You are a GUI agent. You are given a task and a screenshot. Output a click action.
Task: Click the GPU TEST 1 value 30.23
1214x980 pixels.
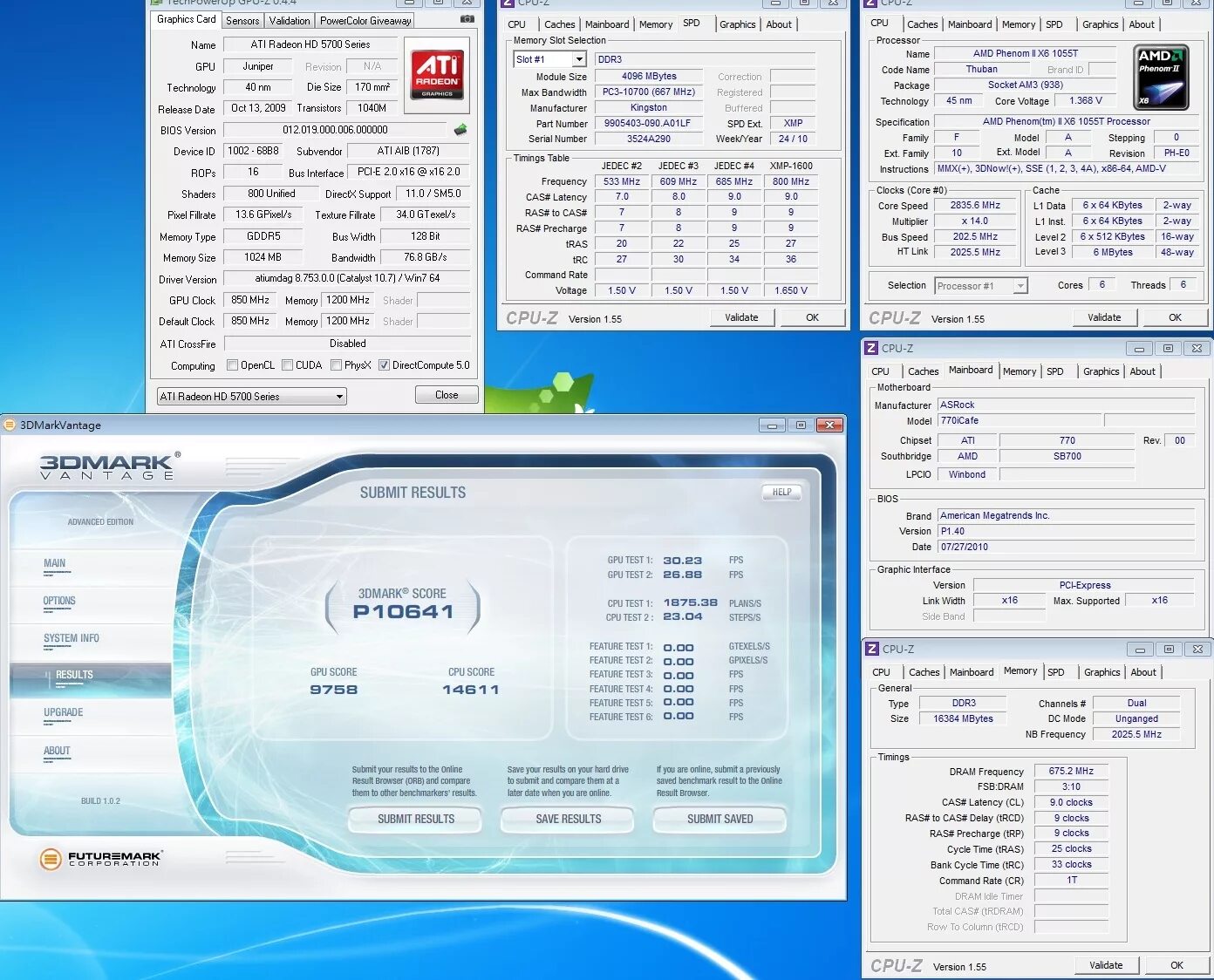[x=682, y=561]
